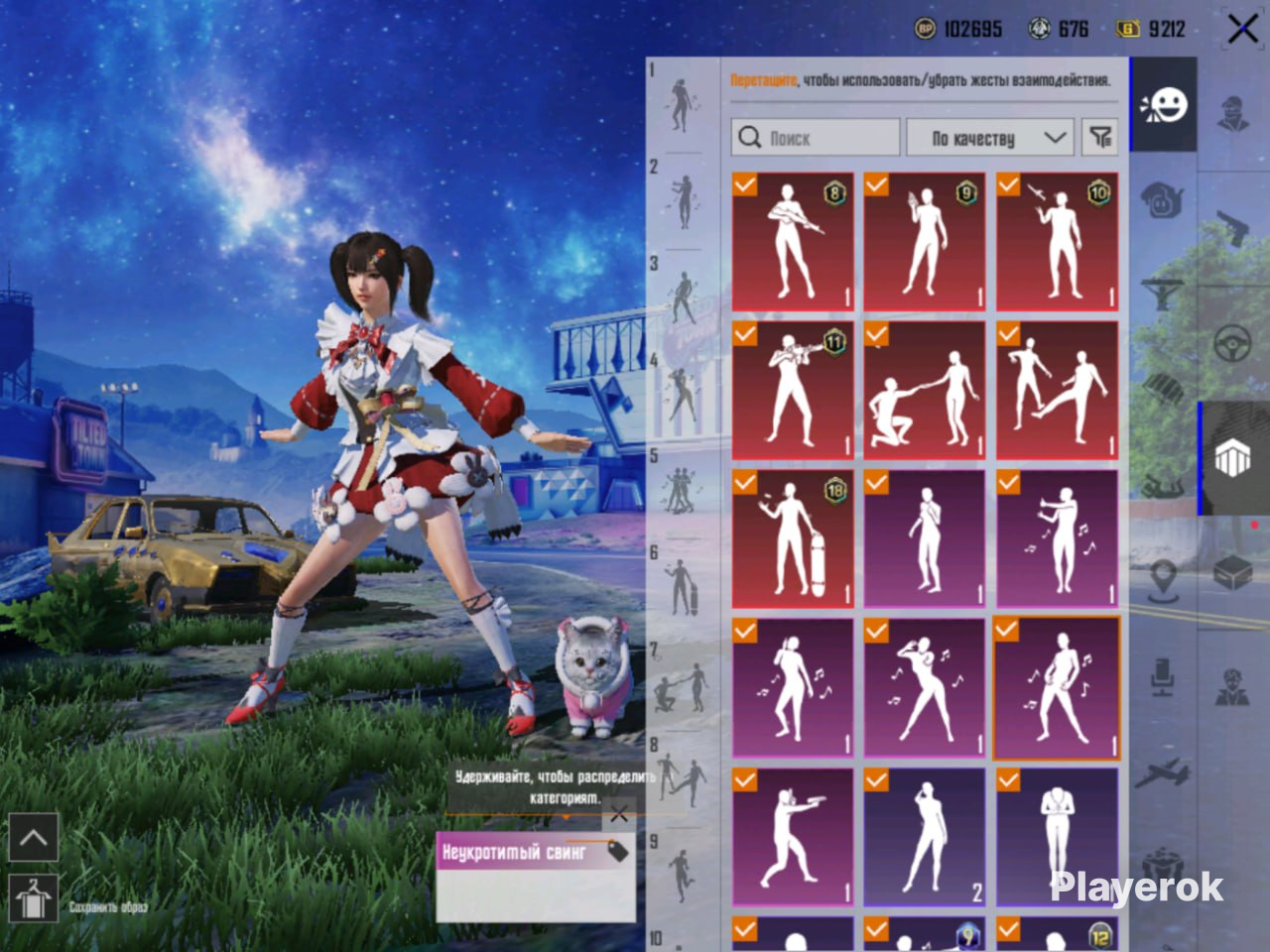Select emote slot 5 with duo dance
The height and width of the screenshot is (952, 1270).
tap(682, 492)
